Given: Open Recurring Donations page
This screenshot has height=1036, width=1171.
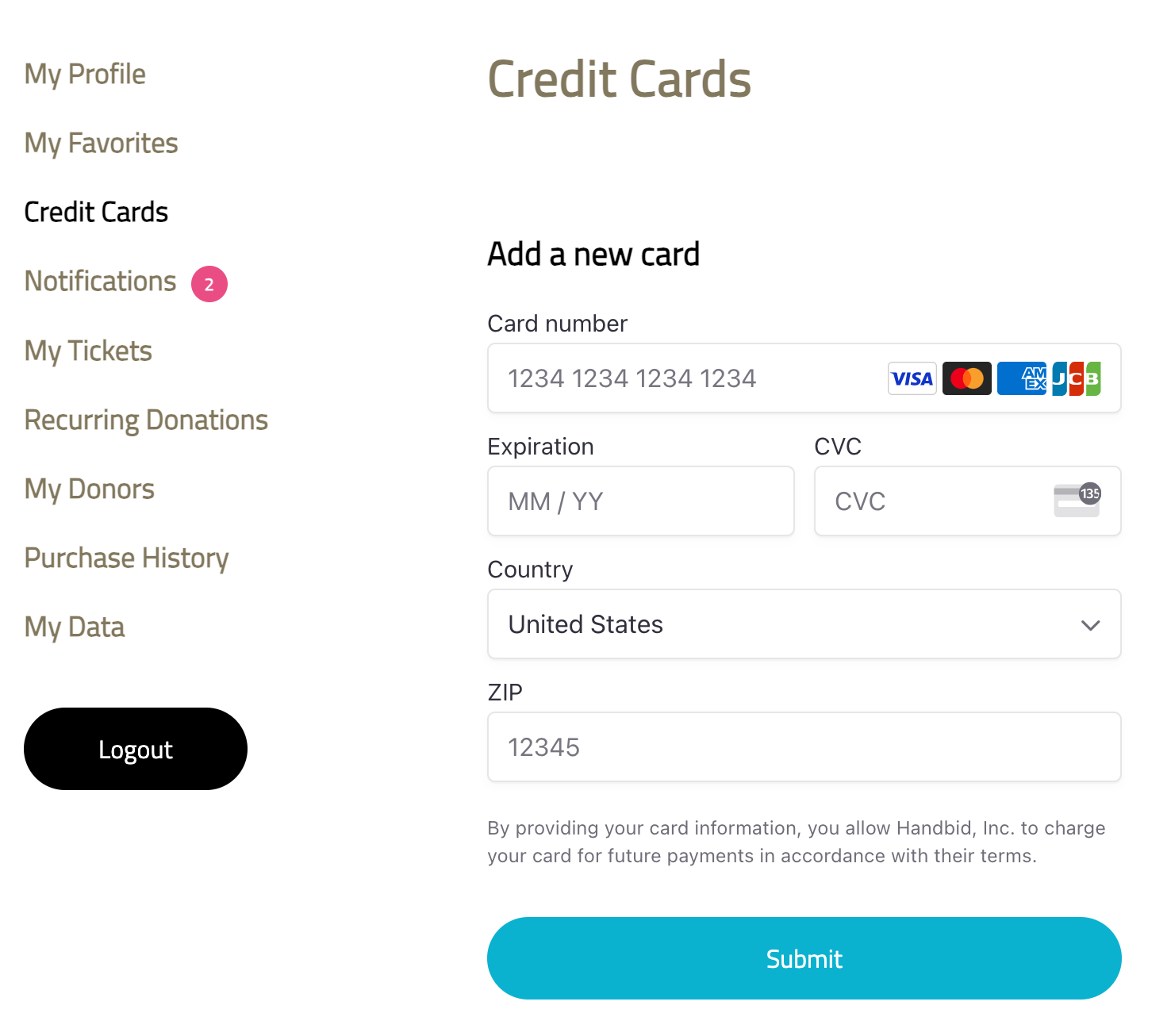Looking at the screenshot, I should click(147, 420).
